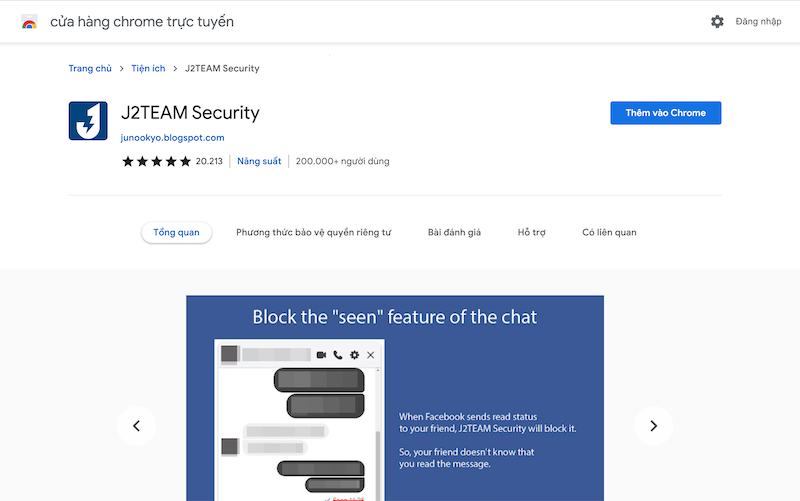Open the Tiện ích breadcrumb link
Image resolution: width=800 pixels, height=501 pixels.
coord(148,68)
